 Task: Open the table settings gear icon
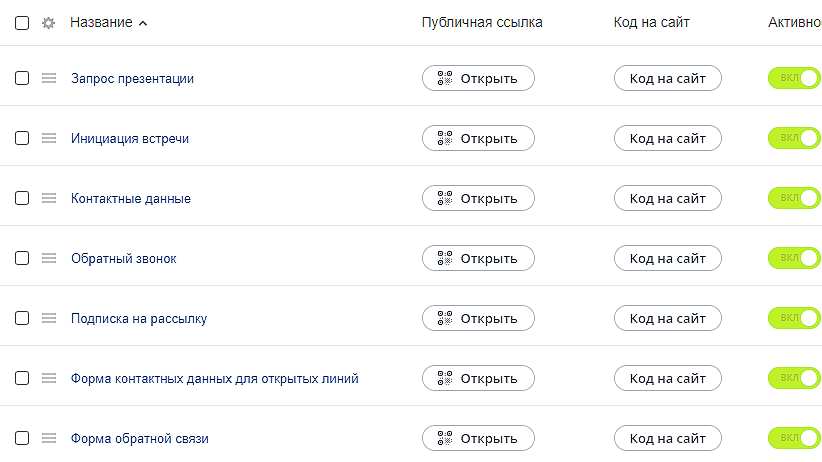(x=48, y=23)
